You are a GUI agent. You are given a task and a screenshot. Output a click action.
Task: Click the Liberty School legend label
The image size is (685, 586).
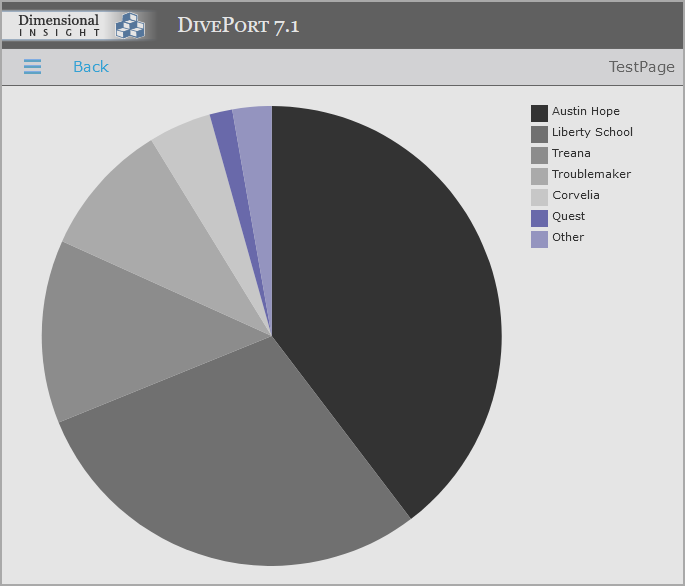click(592, 132)
